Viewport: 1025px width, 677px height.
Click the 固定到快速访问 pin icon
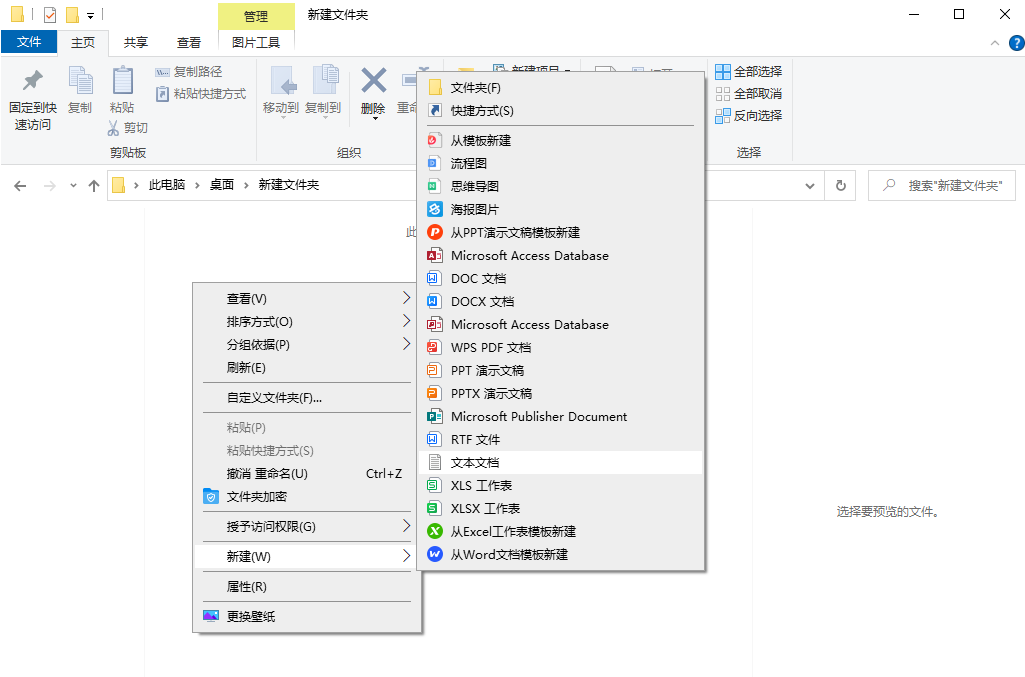[32, 81]
